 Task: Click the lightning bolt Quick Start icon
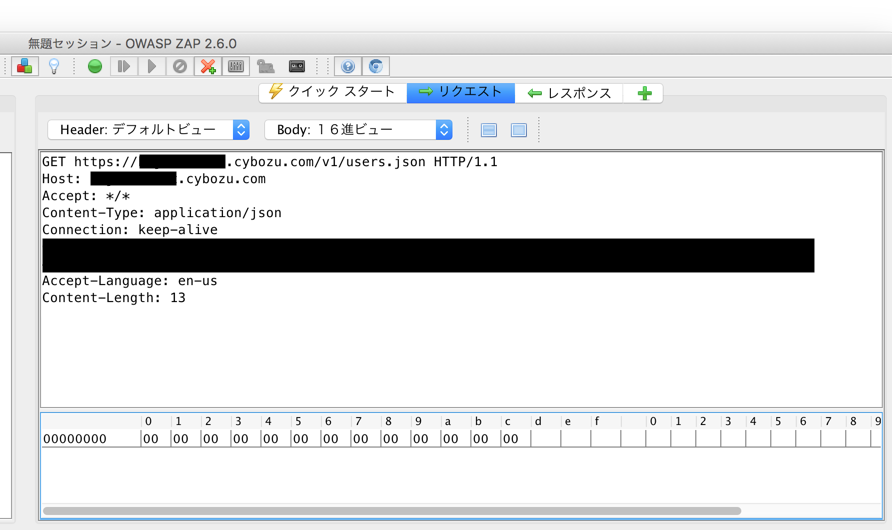pyautogui.click(x=275, y=92)
